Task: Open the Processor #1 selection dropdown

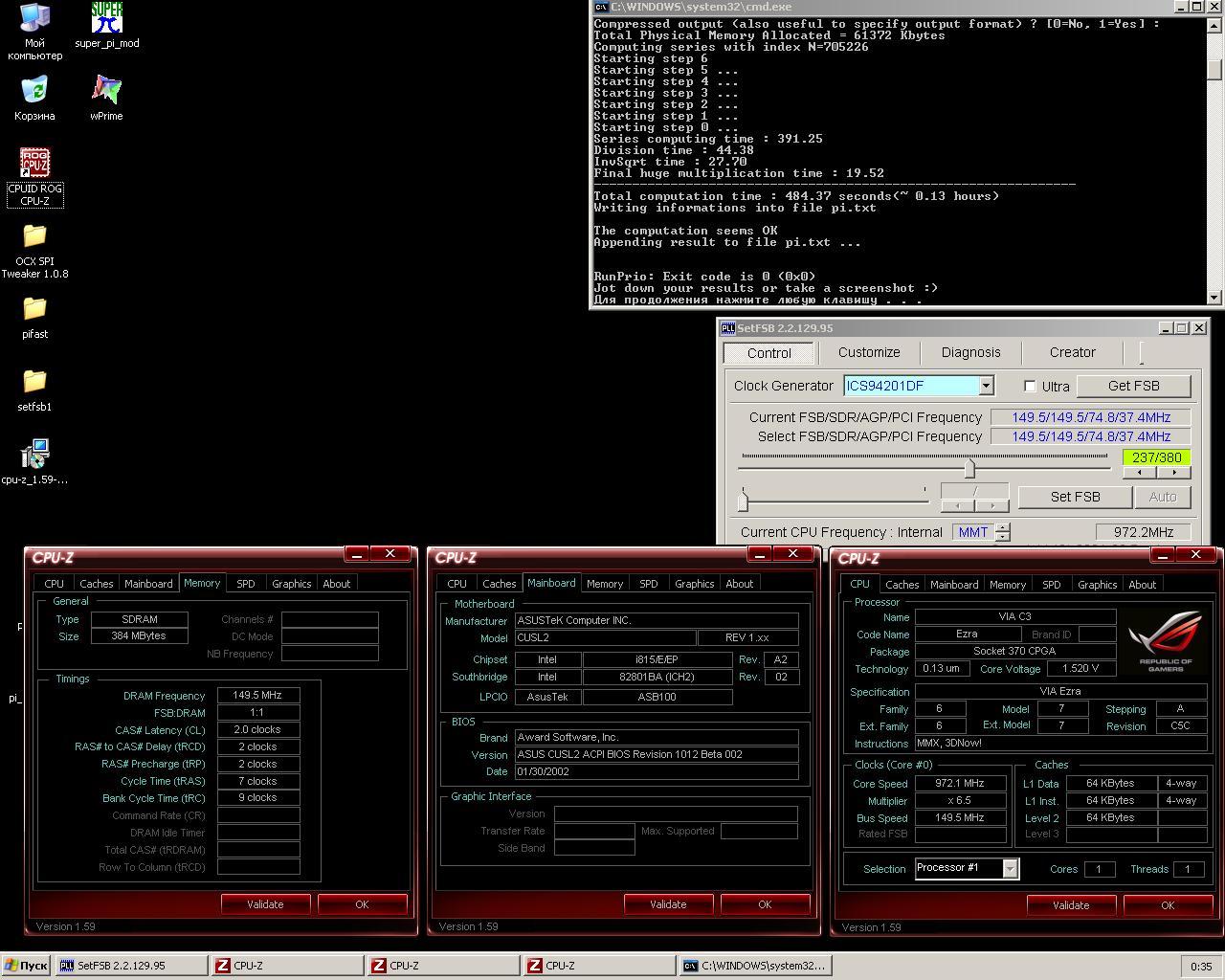Action: point(1010,868)
